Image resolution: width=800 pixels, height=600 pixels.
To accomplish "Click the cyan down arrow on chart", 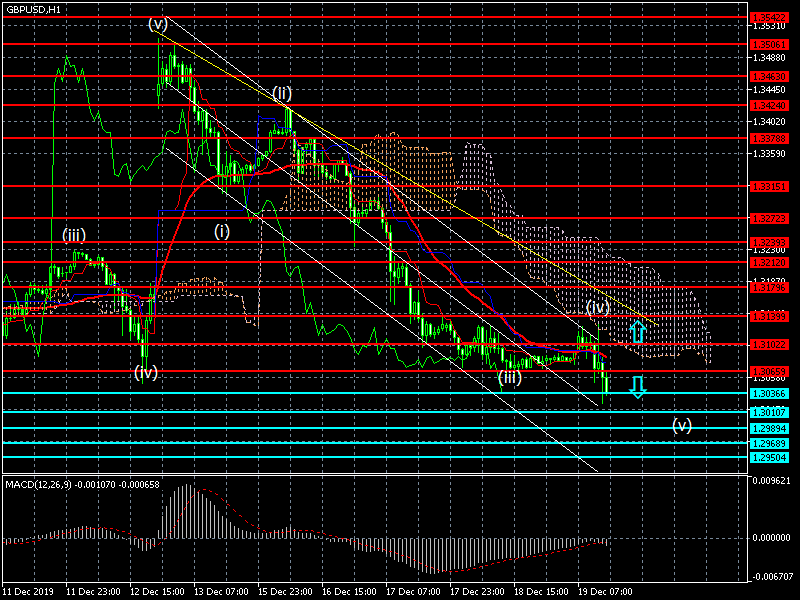I will (637, 386).
